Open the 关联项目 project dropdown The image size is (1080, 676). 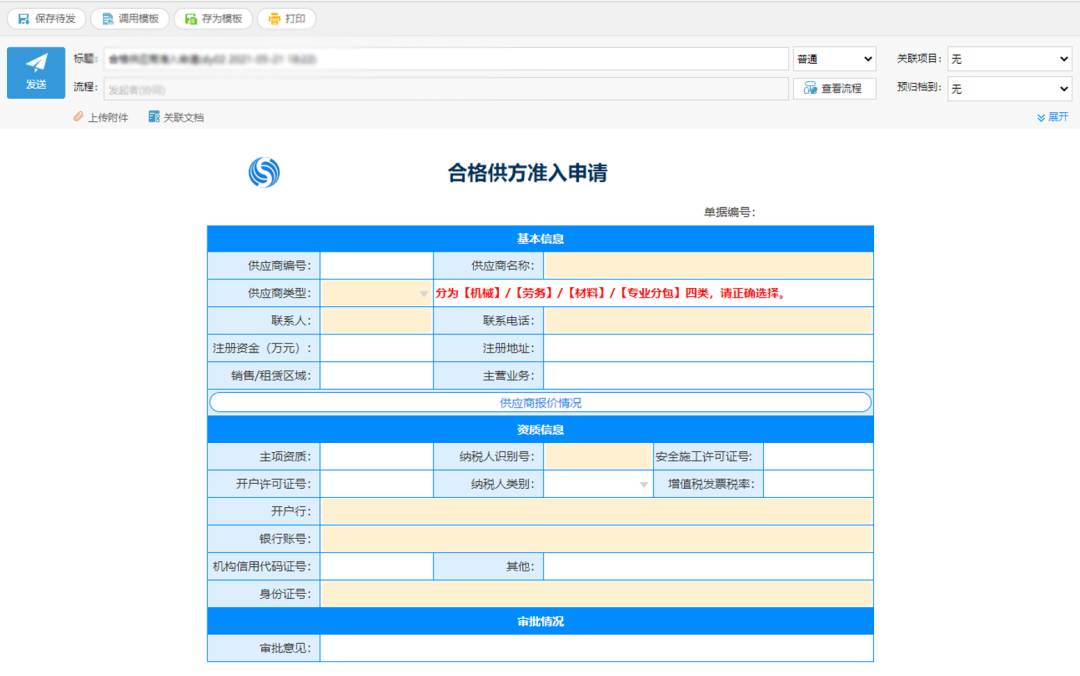click(1009, 59)
